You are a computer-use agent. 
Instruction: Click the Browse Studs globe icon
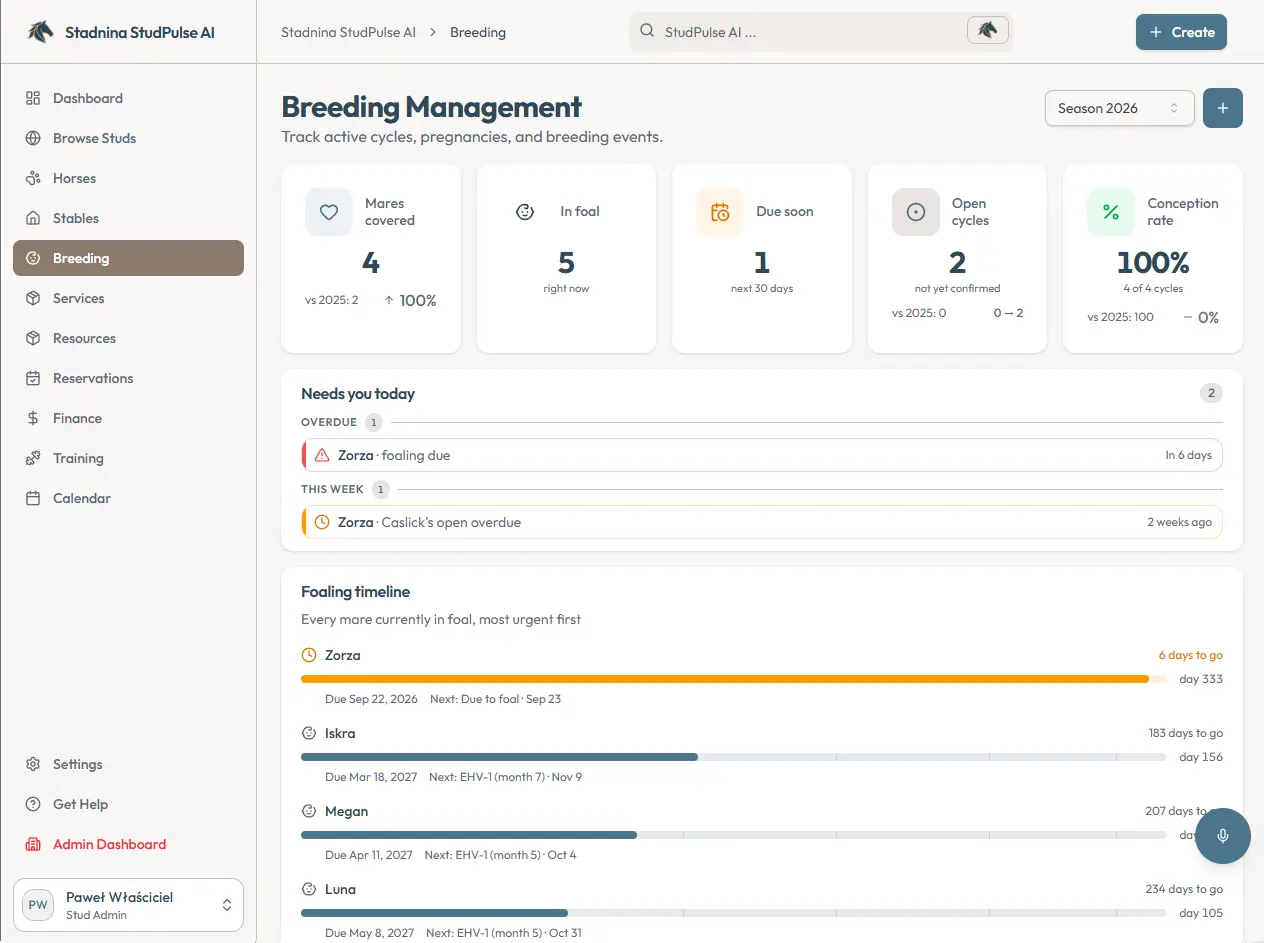33,138
